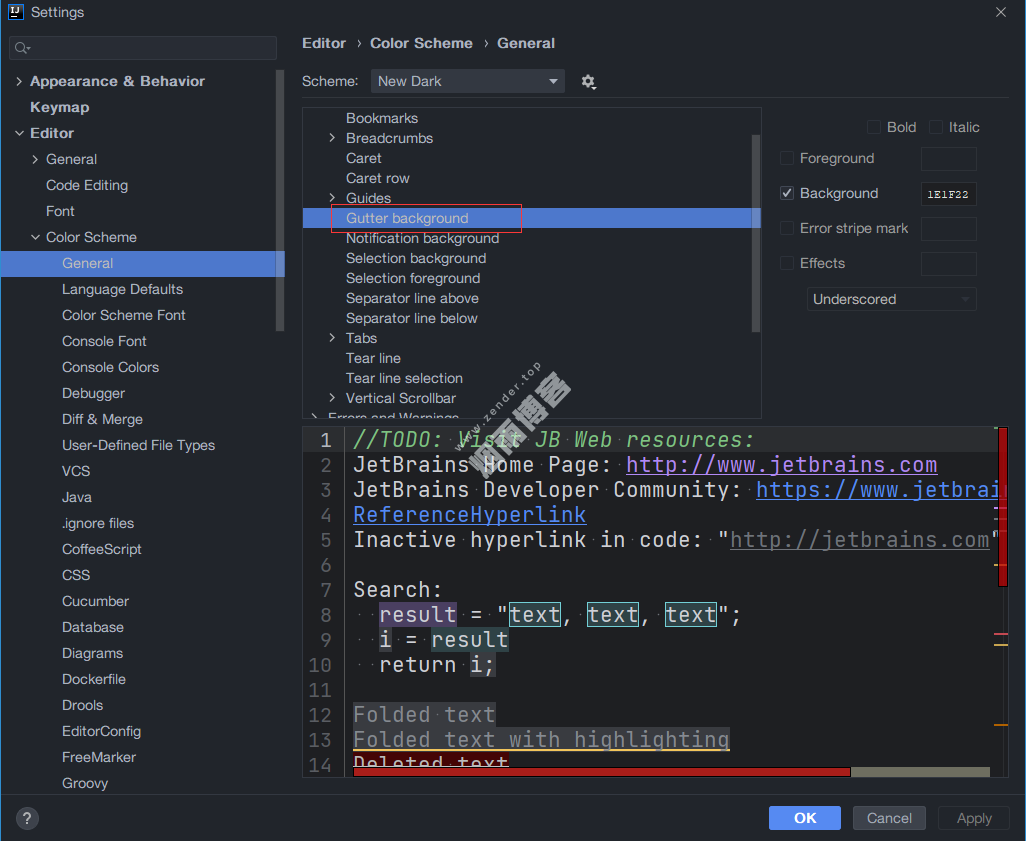
Task: Uncheck the Background checkbox
Action: point(787,193)
